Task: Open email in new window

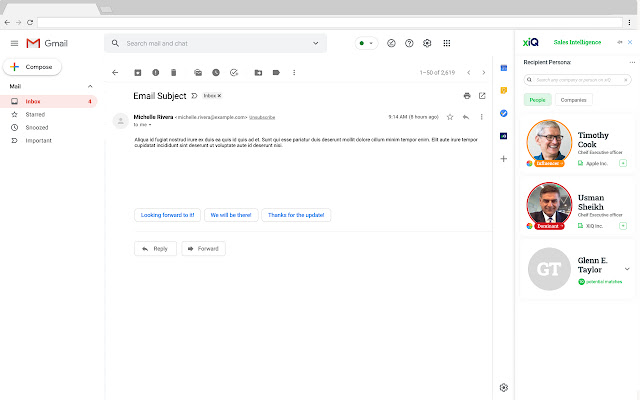Action: point(482,96)
